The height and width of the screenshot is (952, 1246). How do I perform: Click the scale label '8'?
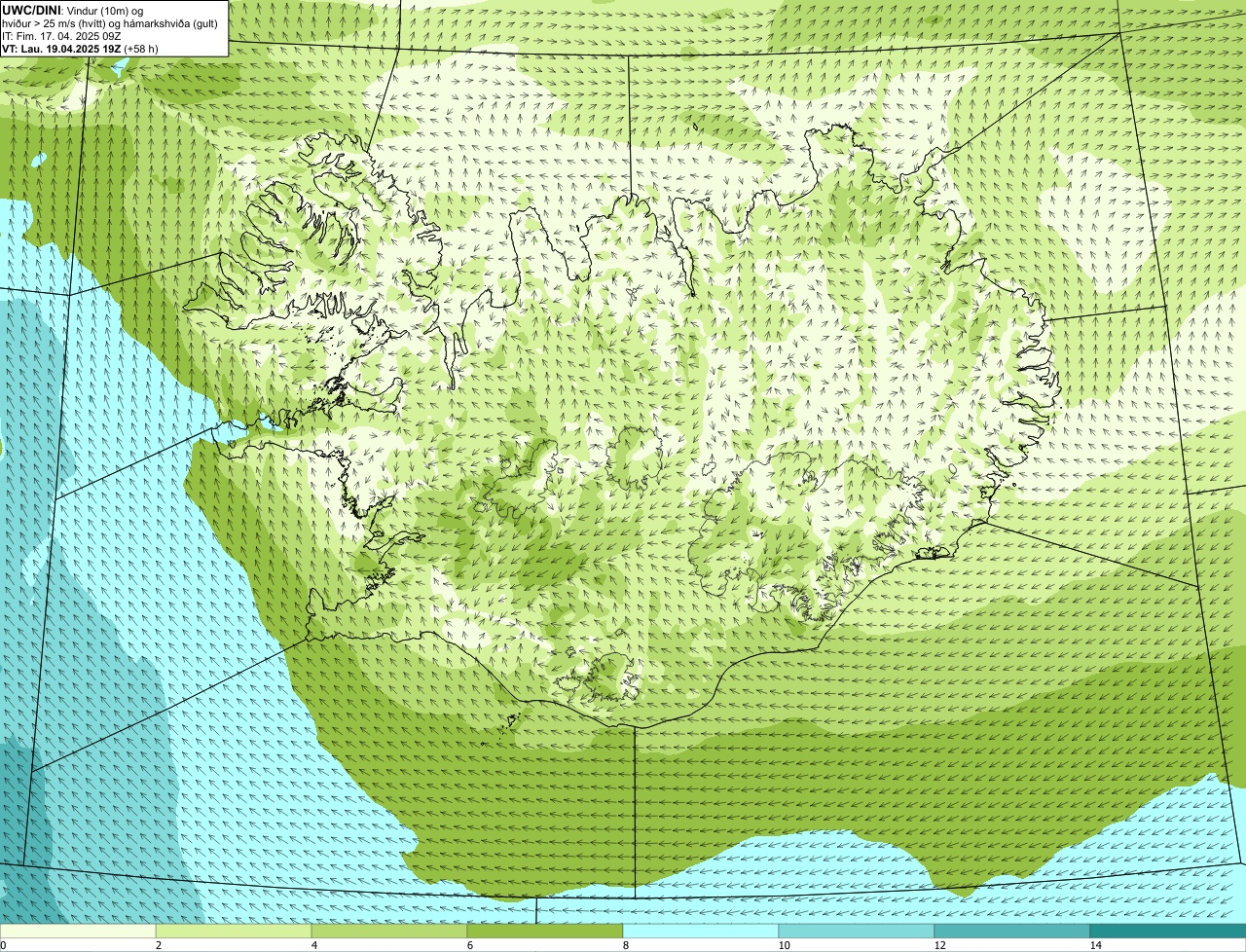625,945
